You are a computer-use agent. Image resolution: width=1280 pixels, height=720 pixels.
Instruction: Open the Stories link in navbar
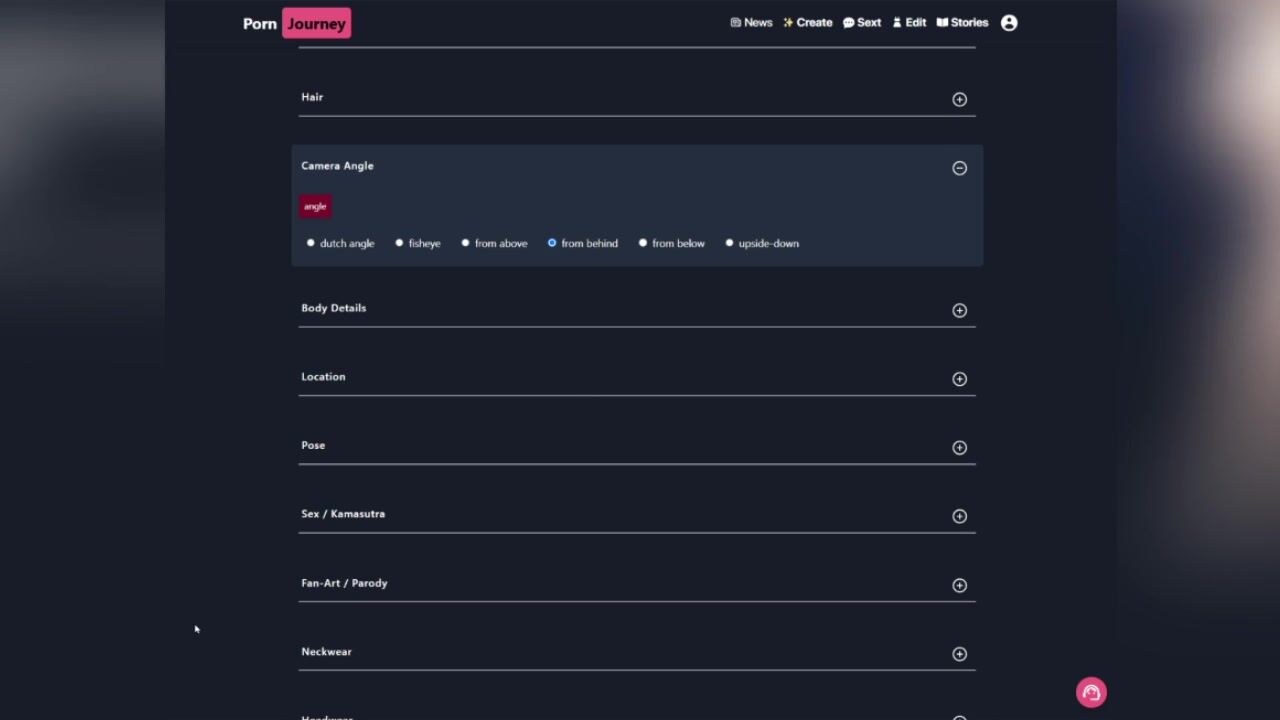click(962, 23)
